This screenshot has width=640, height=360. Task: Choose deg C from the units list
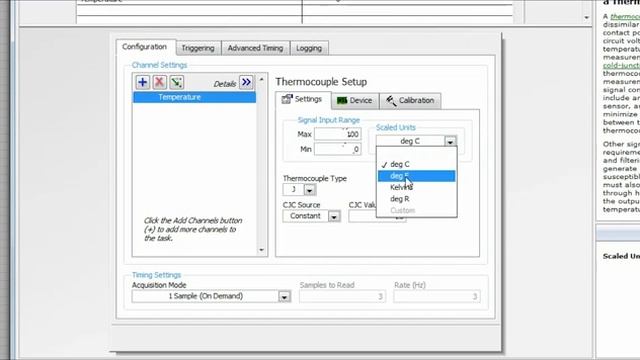(416, 164)
